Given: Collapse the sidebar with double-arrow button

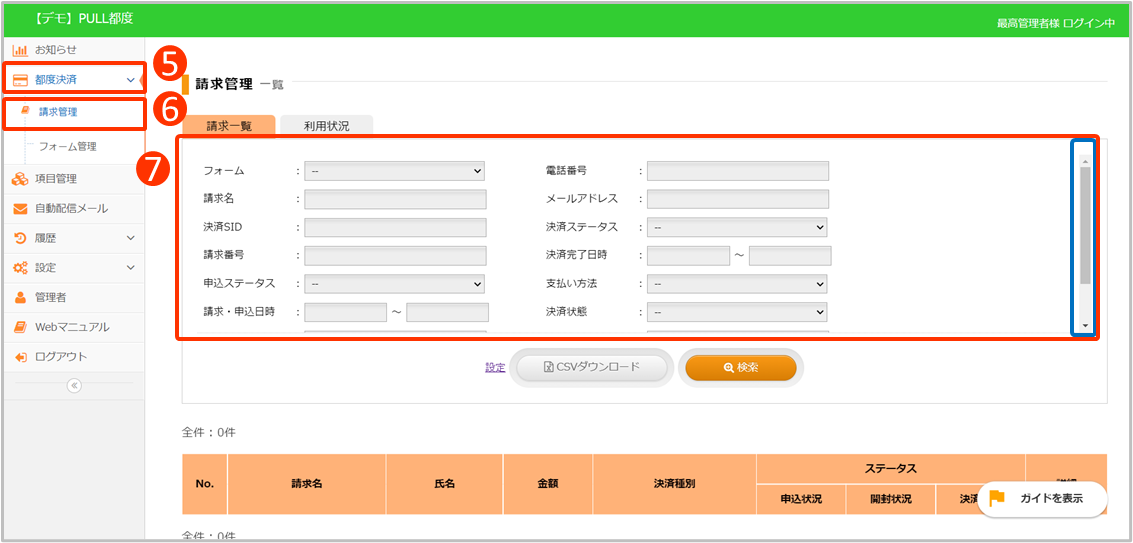Looking at the screenshot, I should pyautogui.click(x=74, y=386).
